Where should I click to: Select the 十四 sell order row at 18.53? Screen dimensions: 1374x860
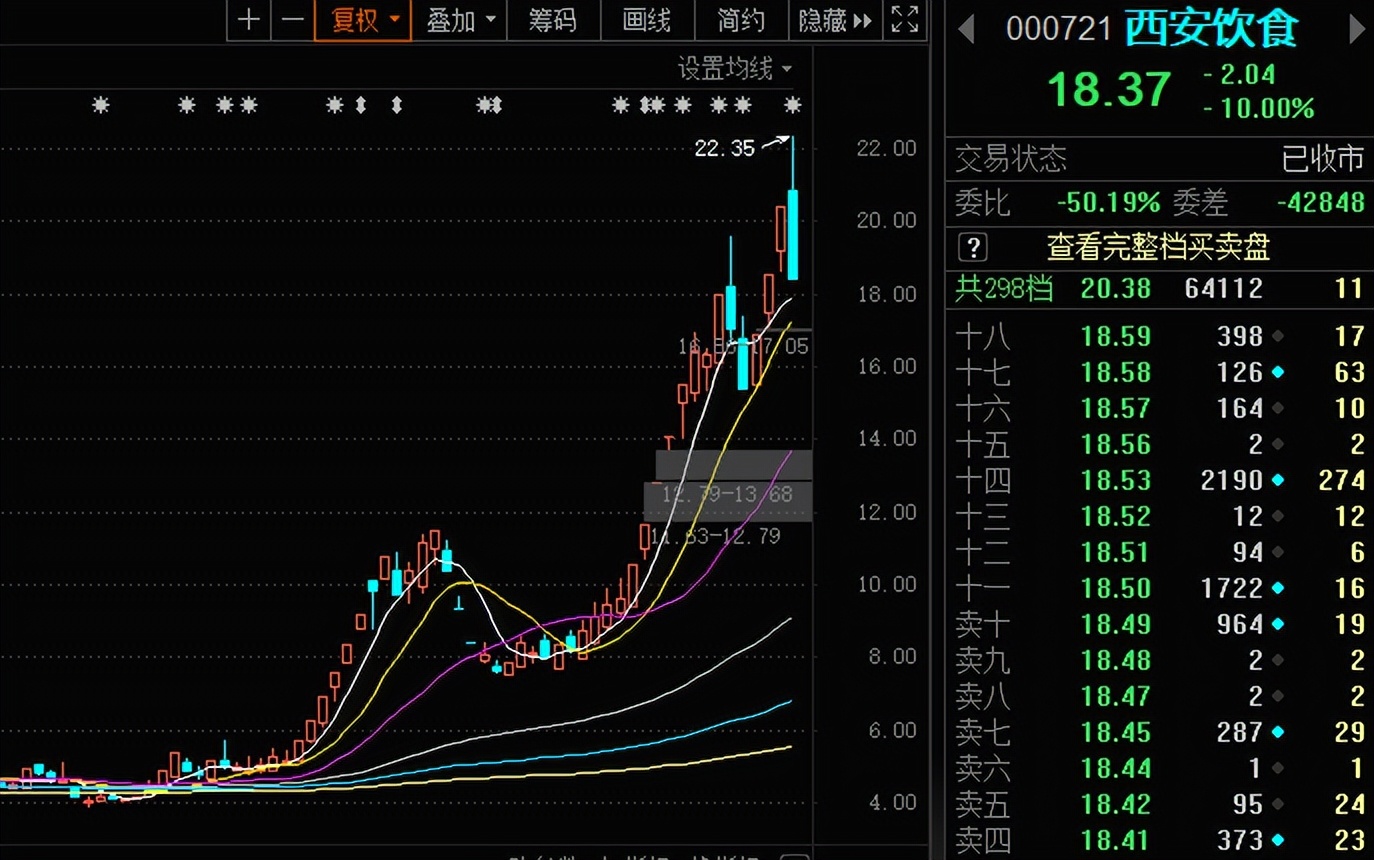point(1159,480)
